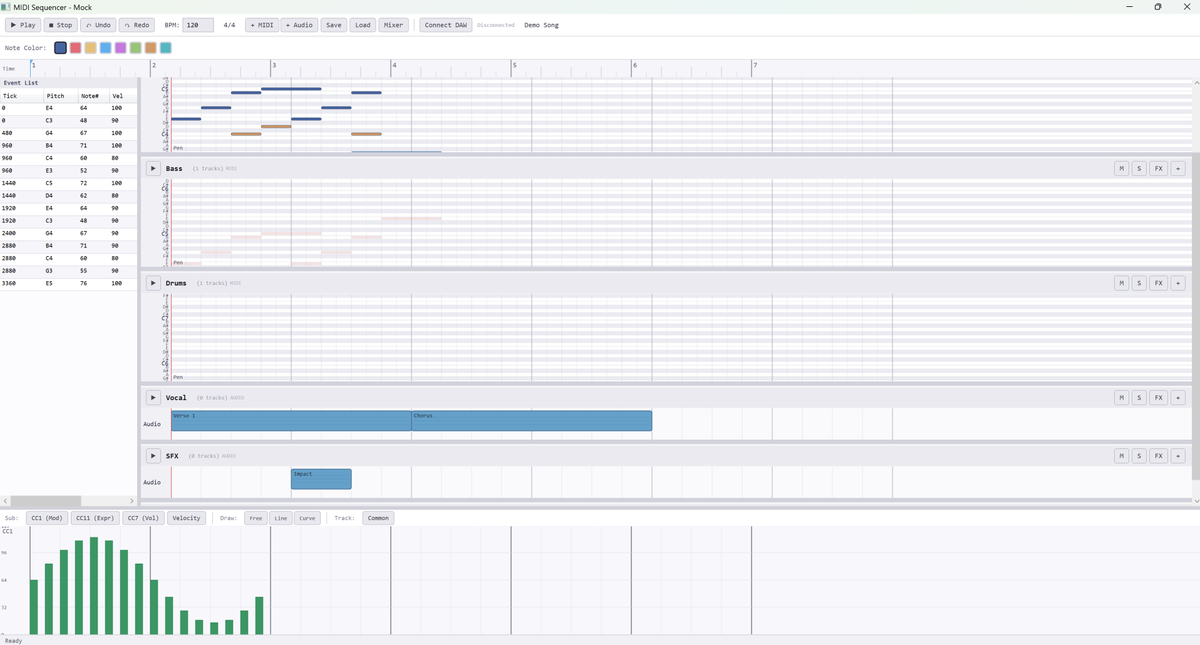The image size is (1200, 645).
Task: Add a track to the Drums group
Action: 1177,283
